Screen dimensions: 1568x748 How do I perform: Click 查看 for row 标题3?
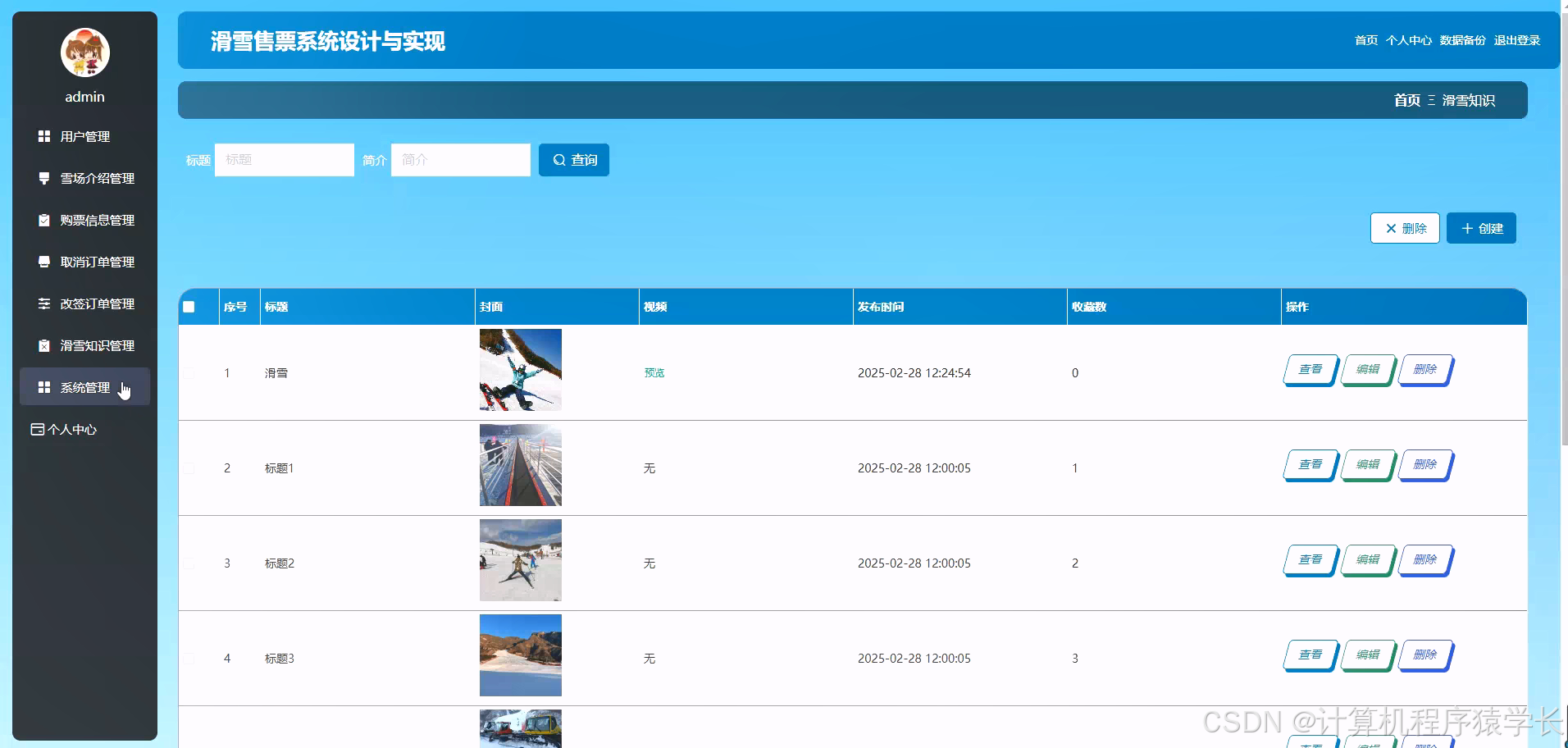point(1310,655)
